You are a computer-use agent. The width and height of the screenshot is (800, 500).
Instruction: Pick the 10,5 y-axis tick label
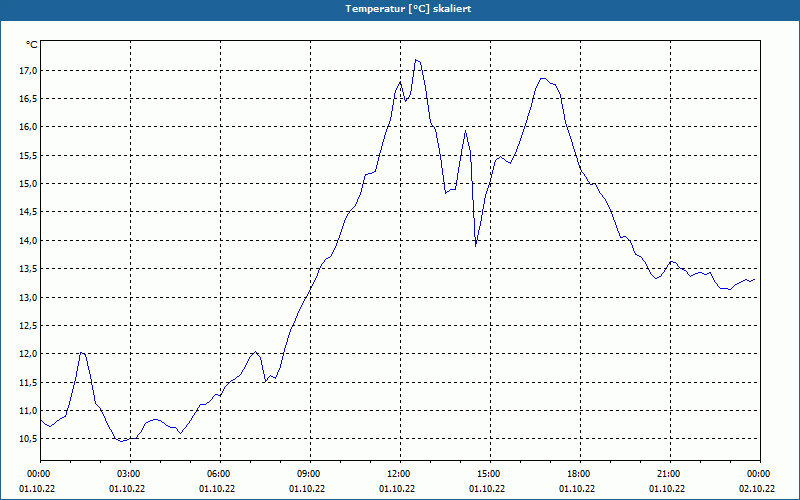(29, 439)
